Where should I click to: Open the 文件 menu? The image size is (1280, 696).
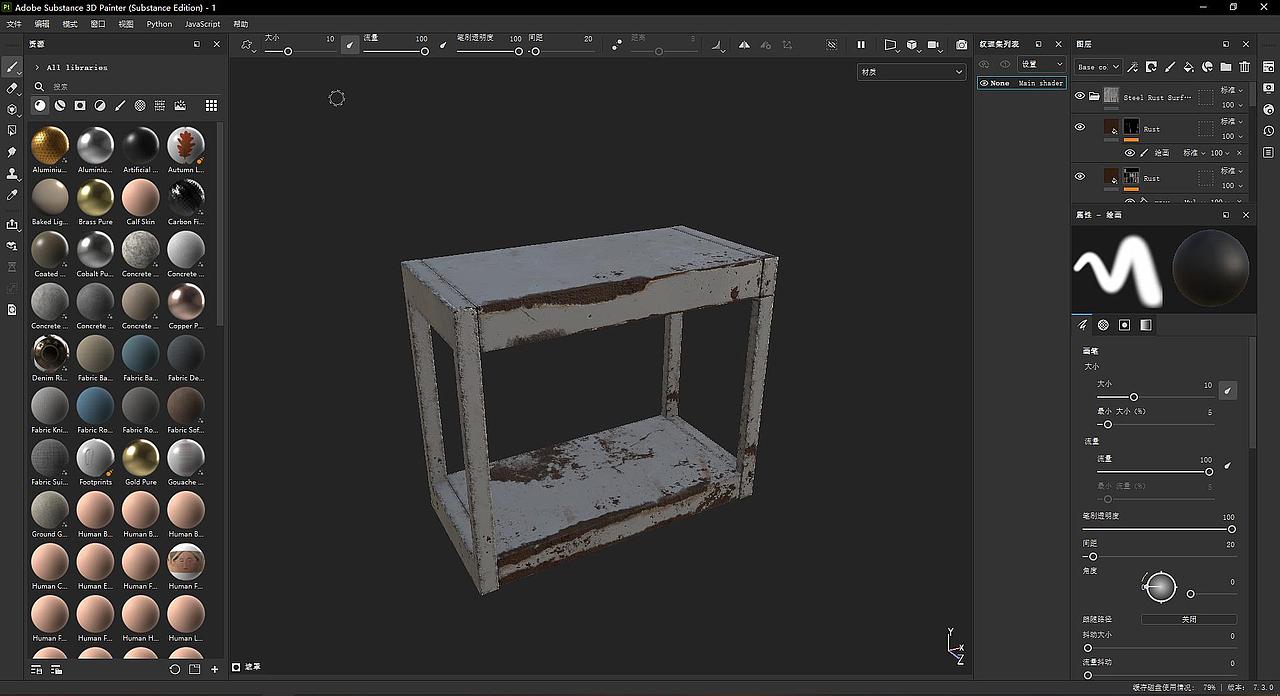pyautogui.click(x=14, y=24)
